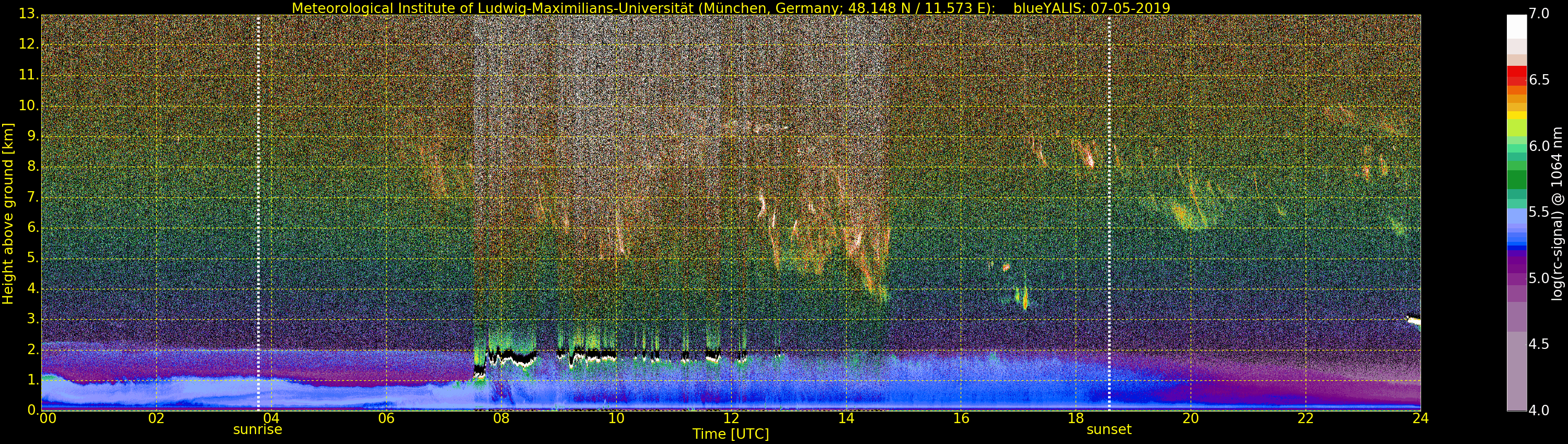The width and height of the screenshot is (1568, 444).
Task: Click the time tick label 08
Action: 501,418
